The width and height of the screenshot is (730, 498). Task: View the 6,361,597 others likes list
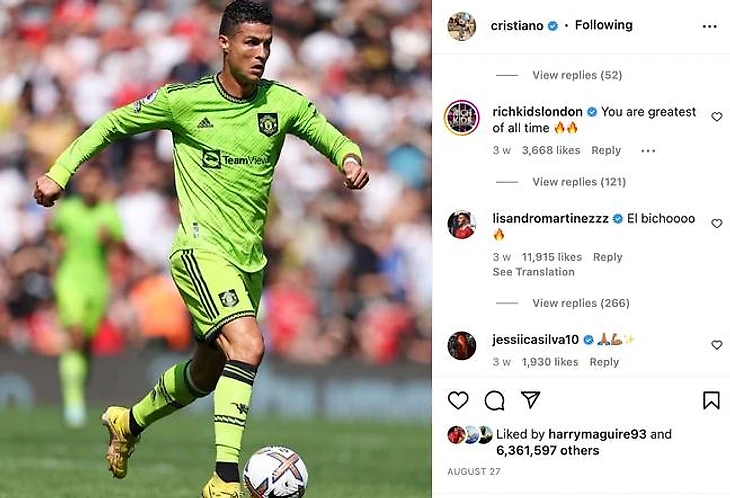[x=548, y=451]
